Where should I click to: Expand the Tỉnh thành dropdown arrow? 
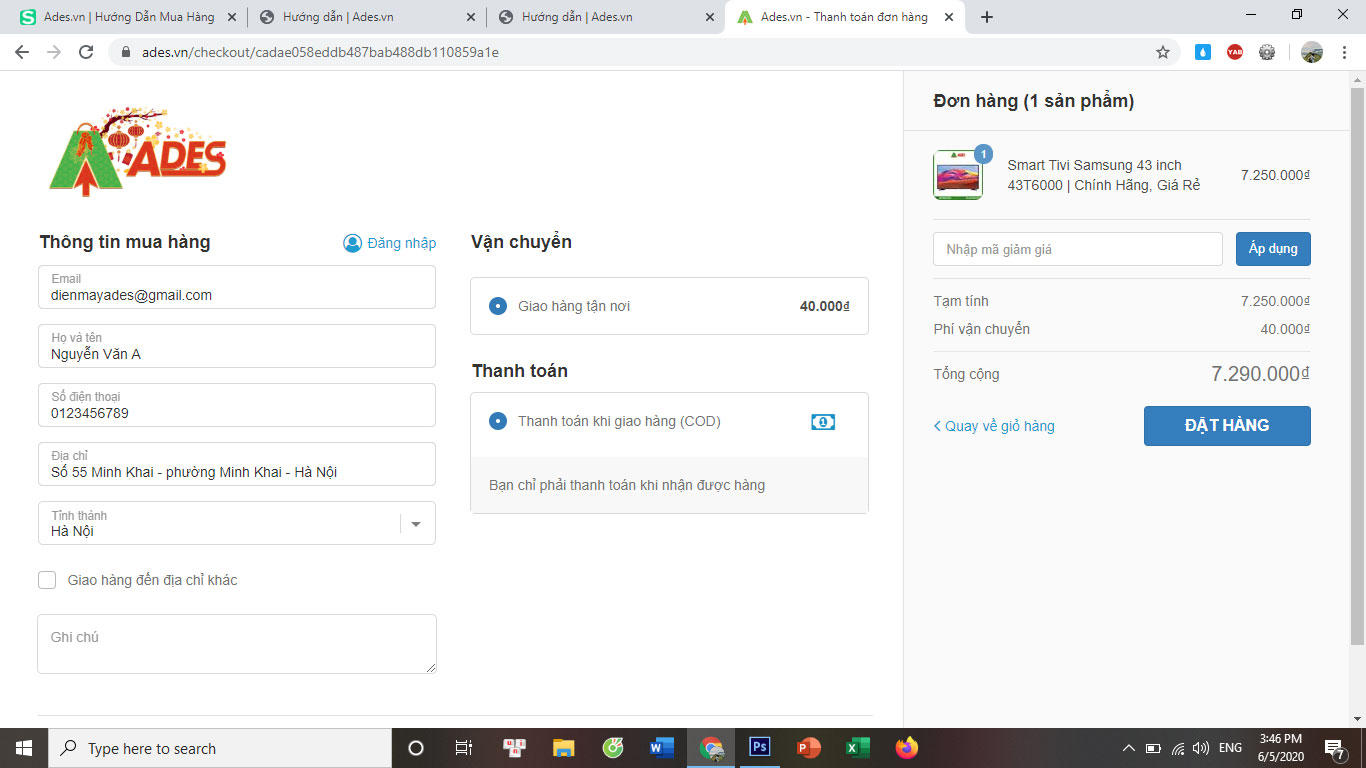pos(416,524)
